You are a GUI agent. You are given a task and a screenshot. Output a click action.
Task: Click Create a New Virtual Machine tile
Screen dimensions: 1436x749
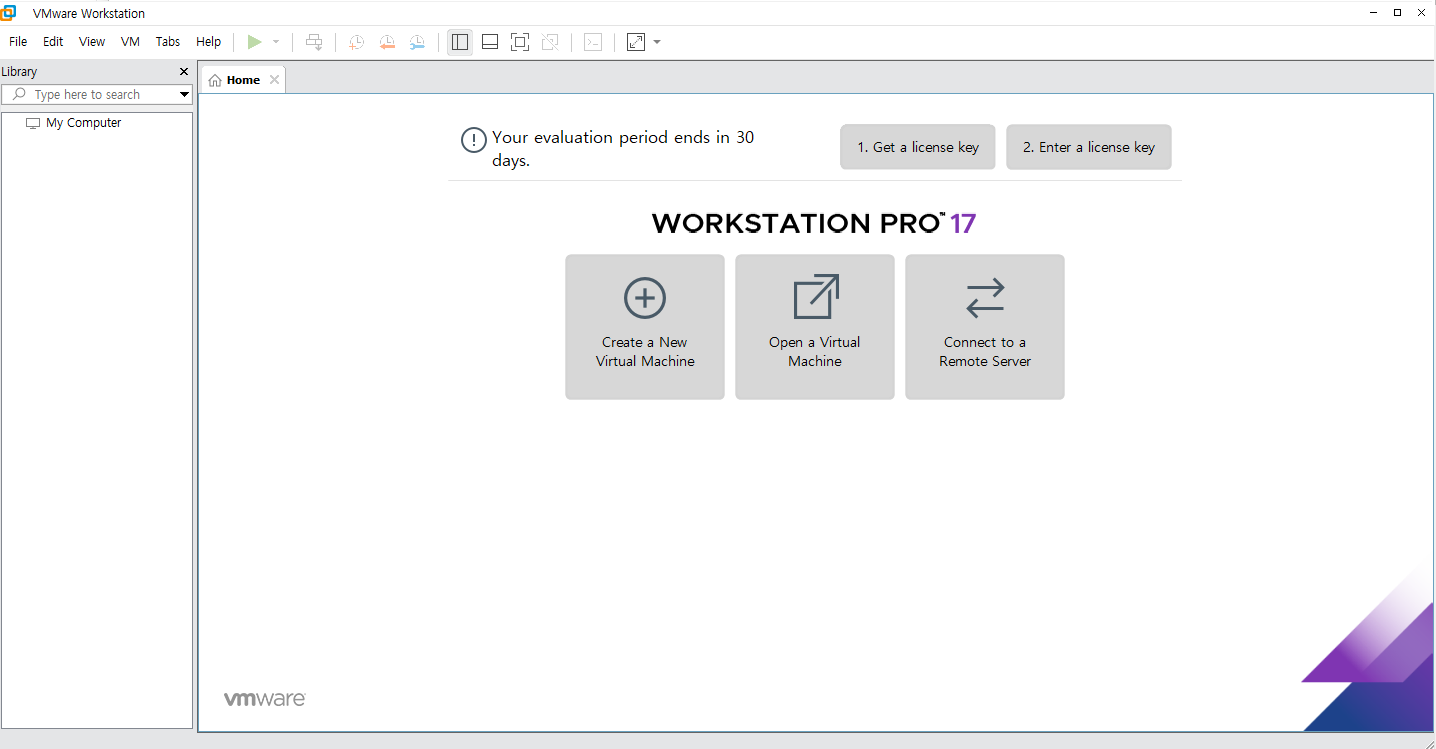click(645, 327)
